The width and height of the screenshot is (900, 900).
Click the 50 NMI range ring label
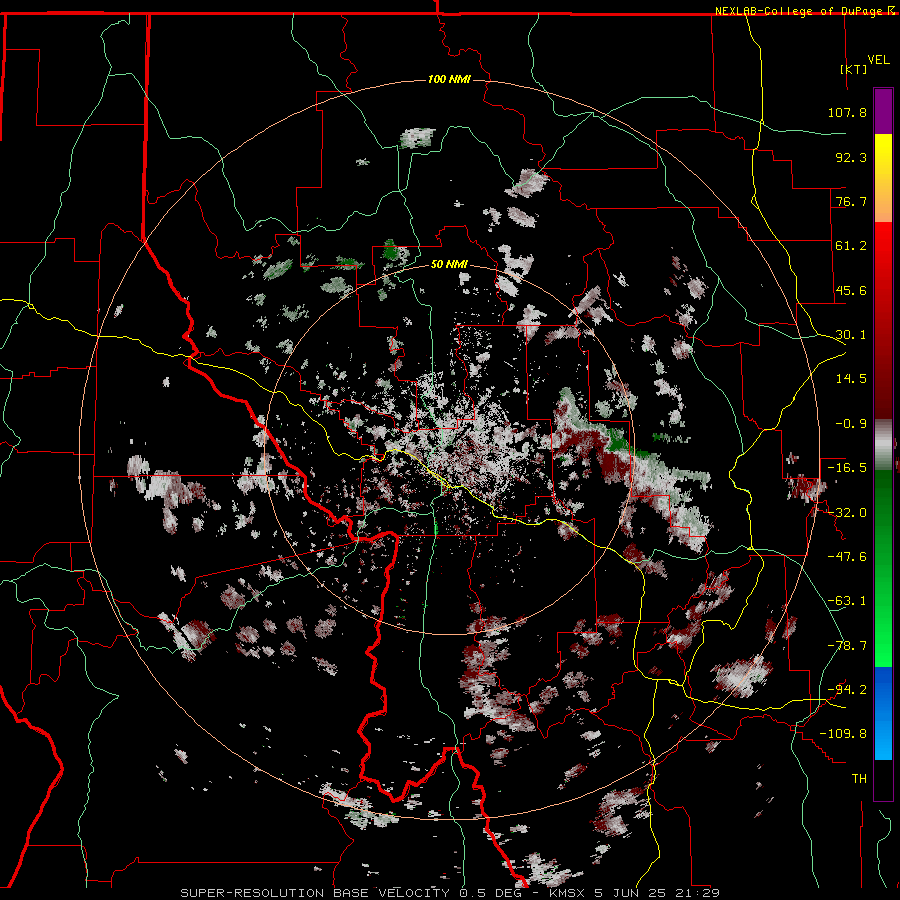point(449,265)
